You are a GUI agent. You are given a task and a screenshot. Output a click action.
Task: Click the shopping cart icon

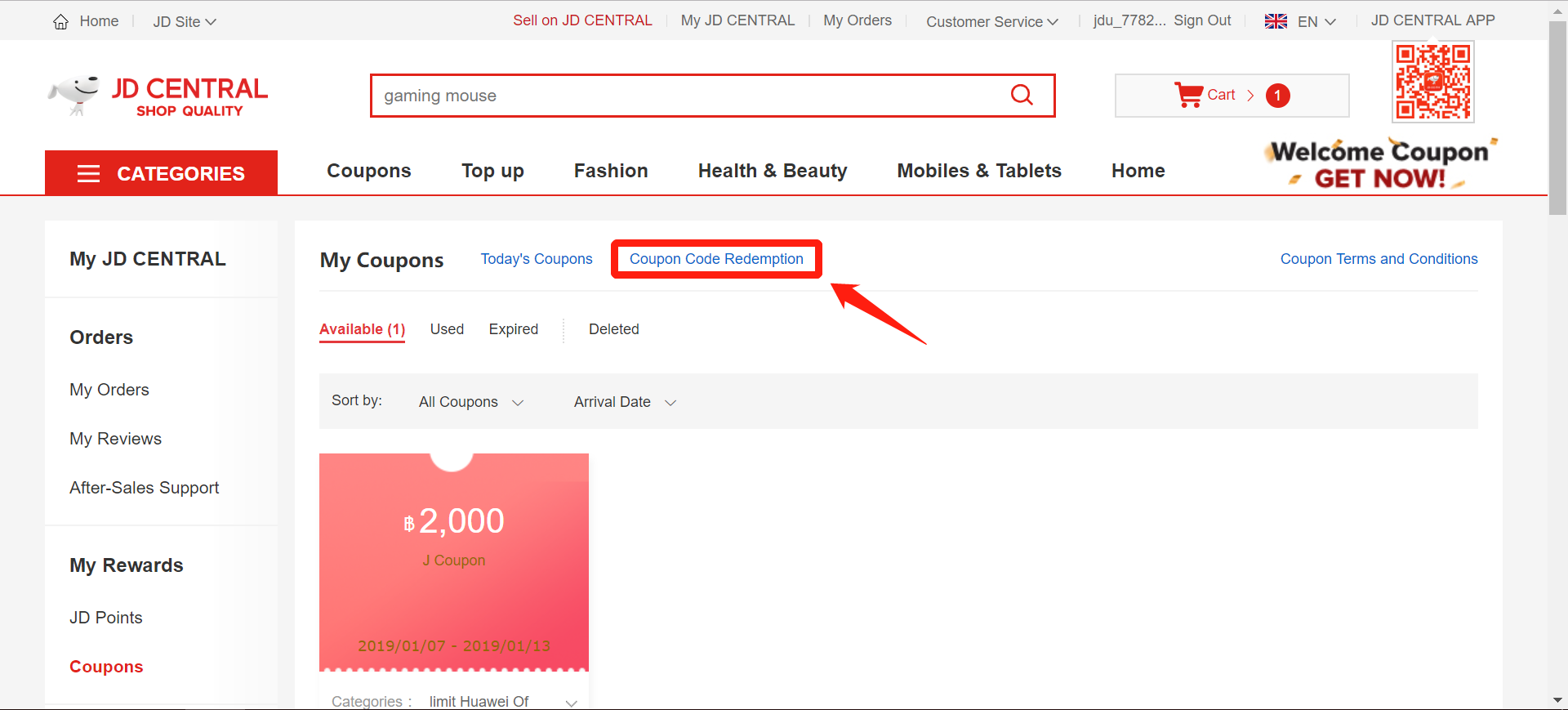(x=1188, y=95)
